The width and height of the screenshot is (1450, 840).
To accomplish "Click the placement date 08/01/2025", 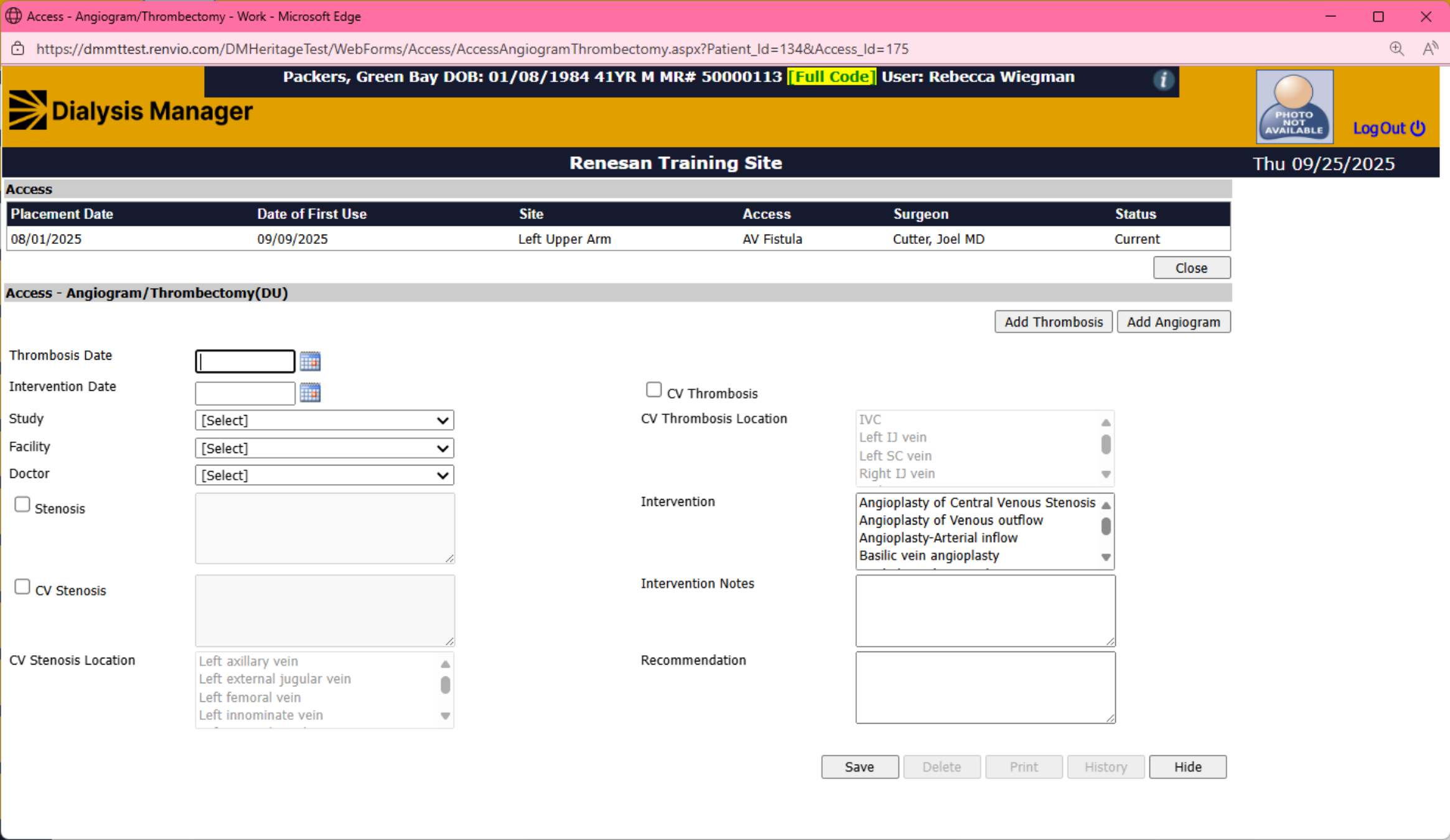I will point(46,239).
